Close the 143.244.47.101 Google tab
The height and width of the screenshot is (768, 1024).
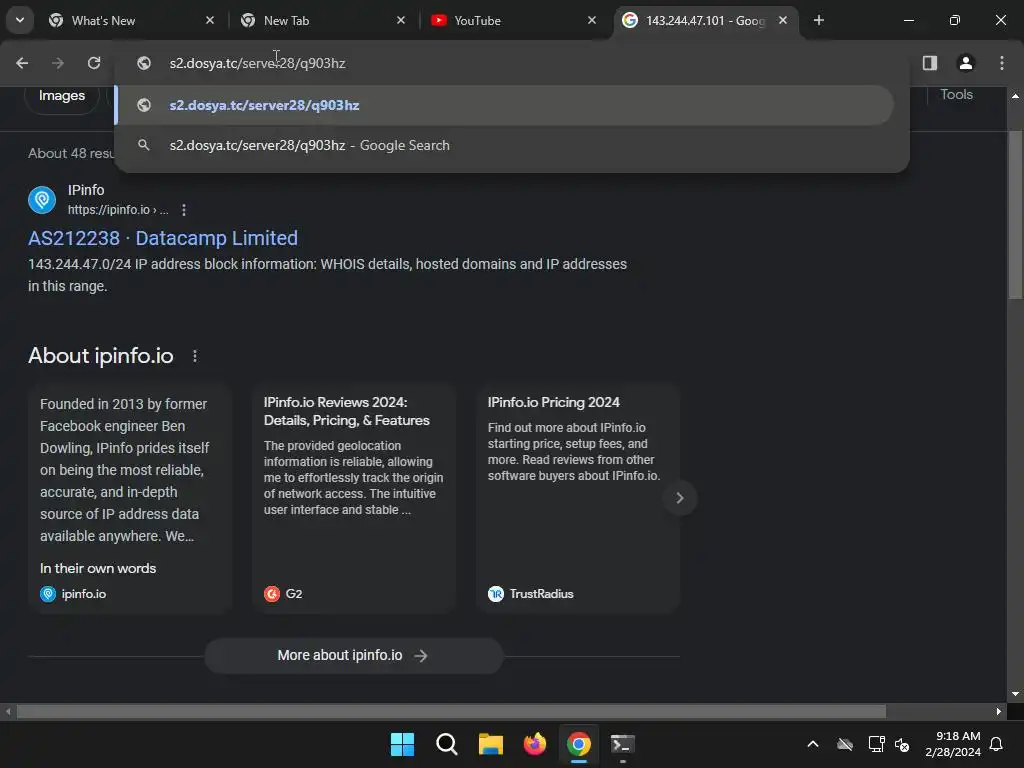(x=783, y=20)
